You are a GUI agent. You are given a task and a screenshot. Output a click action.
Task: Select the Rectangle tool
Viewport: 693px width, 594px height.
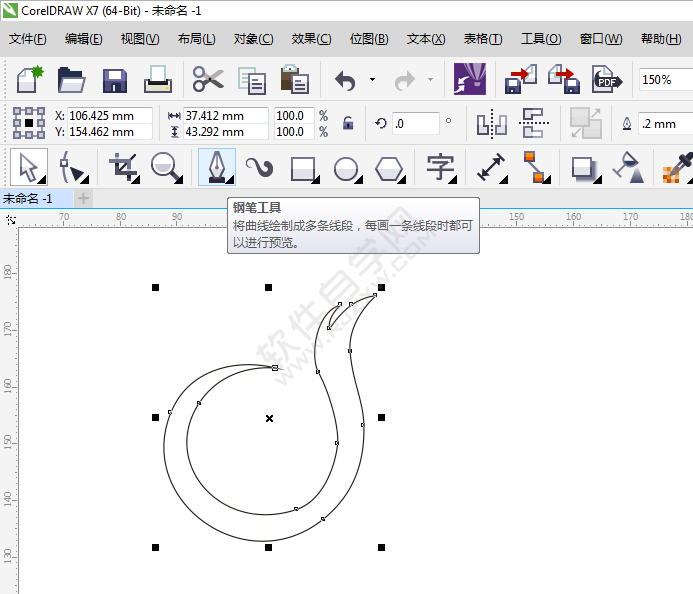pos(303,167)
